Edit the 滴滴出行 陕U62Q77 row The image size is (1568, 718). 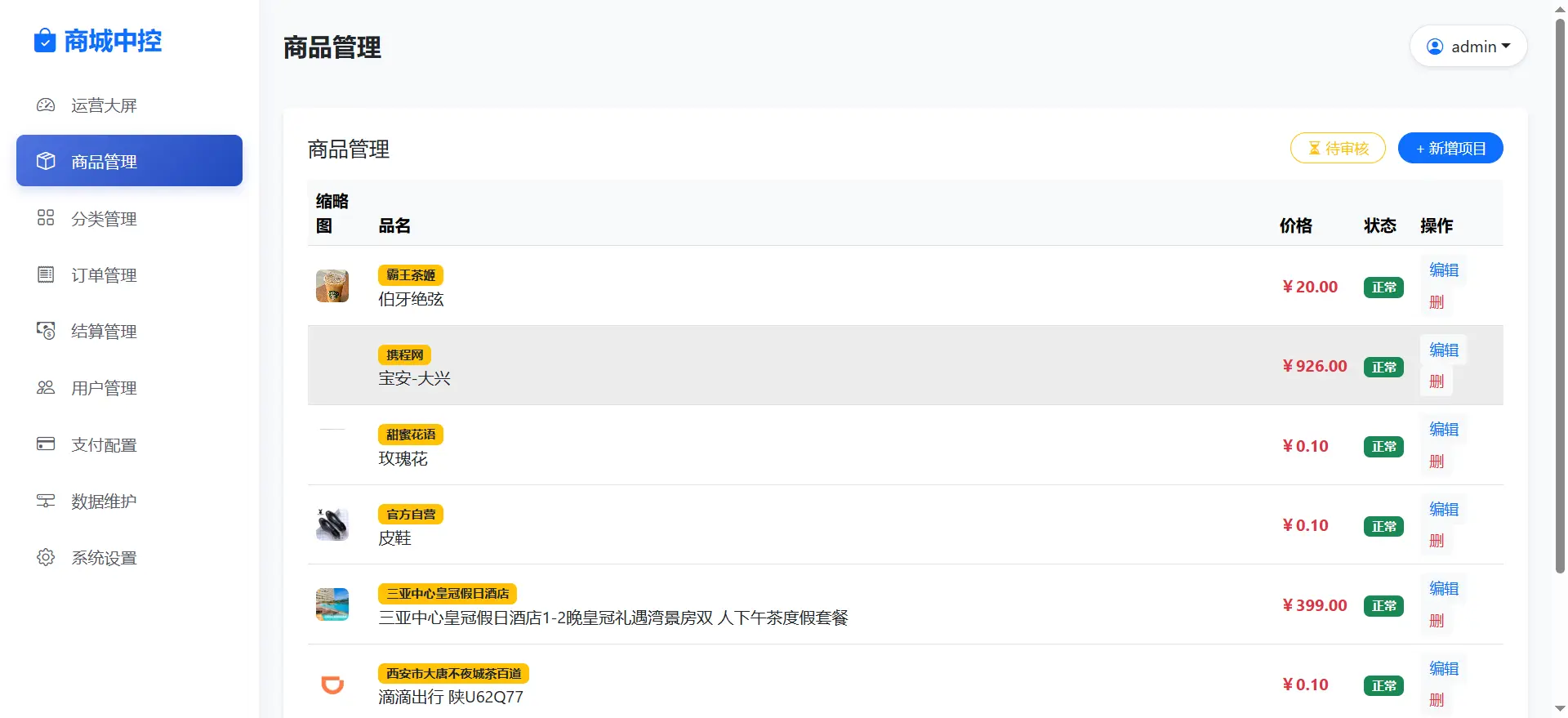(1443, 668)
